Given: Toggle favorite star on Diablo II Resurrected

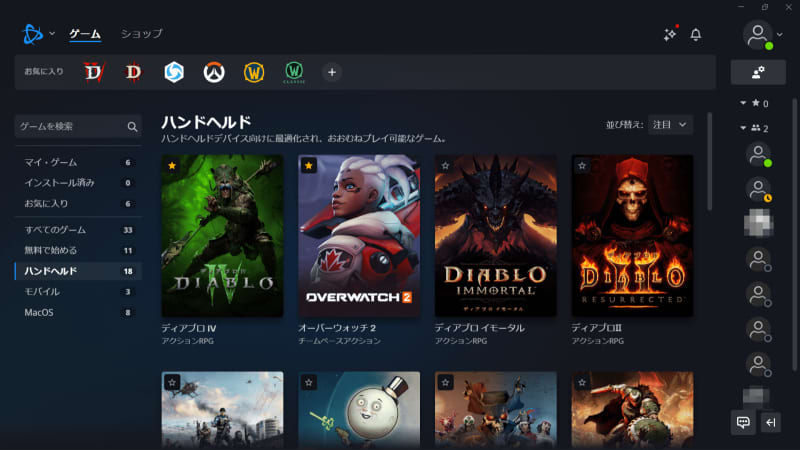Looking at the screenshot, I should (x=582, y=165).
